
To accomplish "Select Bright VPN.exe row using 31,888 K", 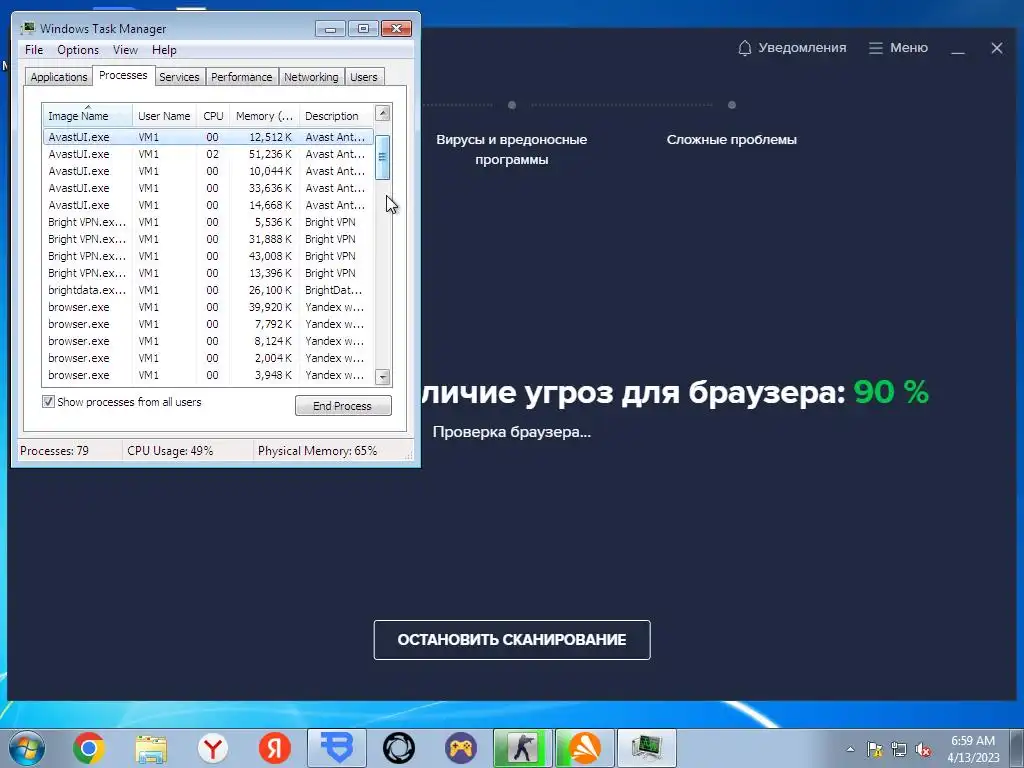I will click(x=208, y=239).
